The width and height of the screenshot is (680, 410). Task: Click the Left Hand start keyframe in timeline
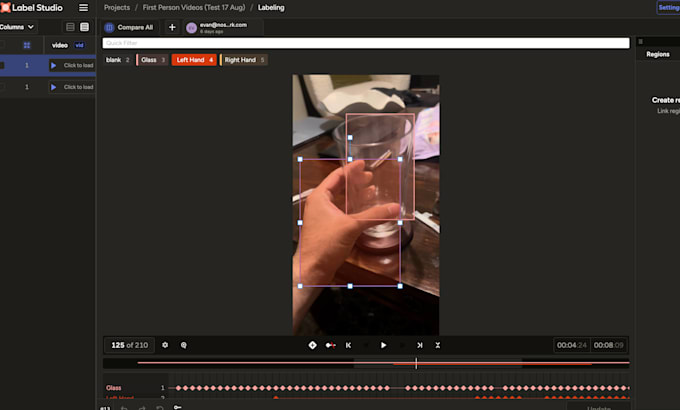click(x=276, y=397)
